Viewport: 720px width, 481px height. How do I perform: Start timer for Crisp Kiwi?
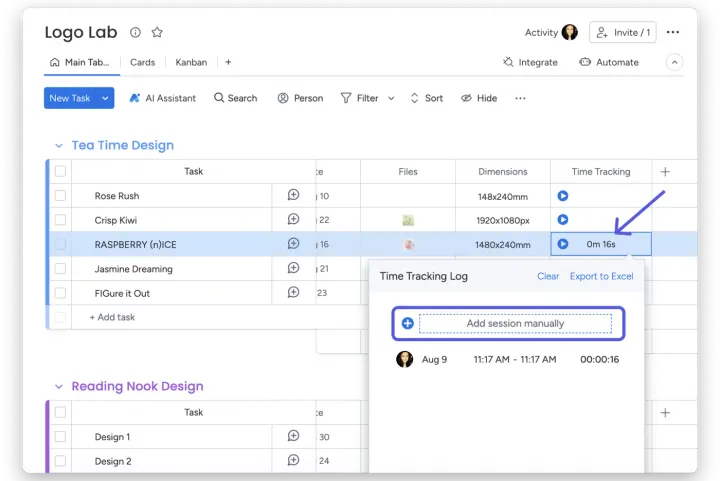click(562, 219)
